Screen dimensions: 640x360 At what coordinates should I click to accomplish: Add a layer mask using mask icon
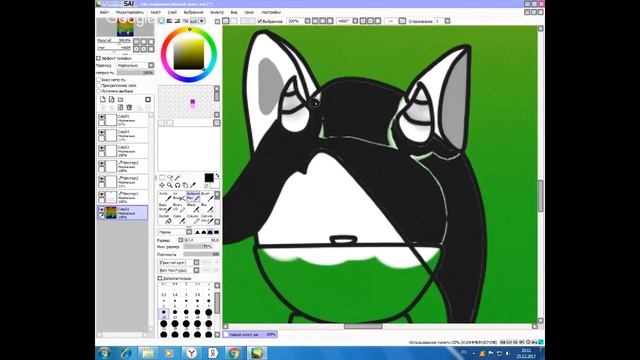click(x=148, y=99)
